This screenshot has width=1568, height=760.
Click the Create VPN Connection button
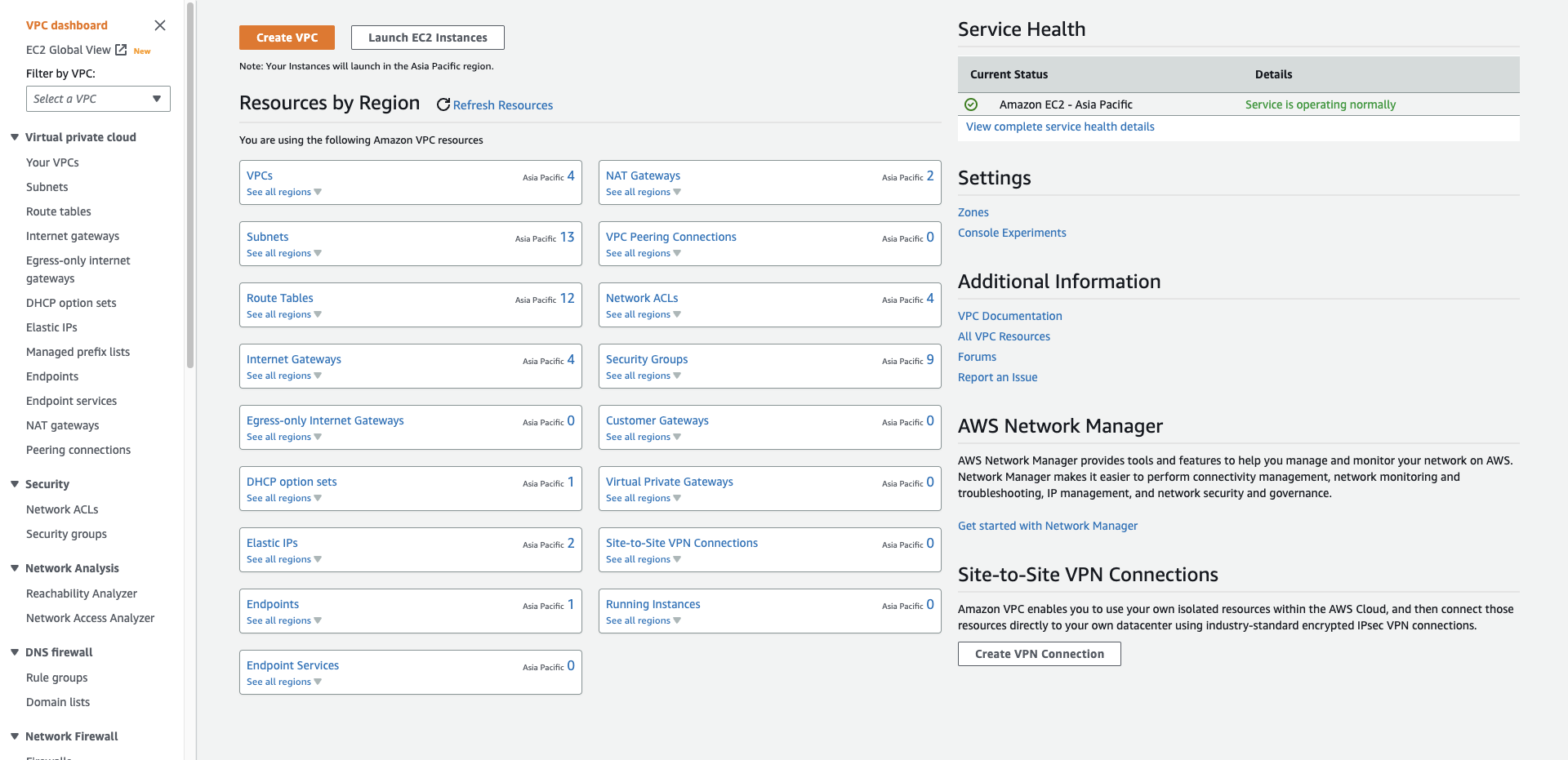(1039, 654)
